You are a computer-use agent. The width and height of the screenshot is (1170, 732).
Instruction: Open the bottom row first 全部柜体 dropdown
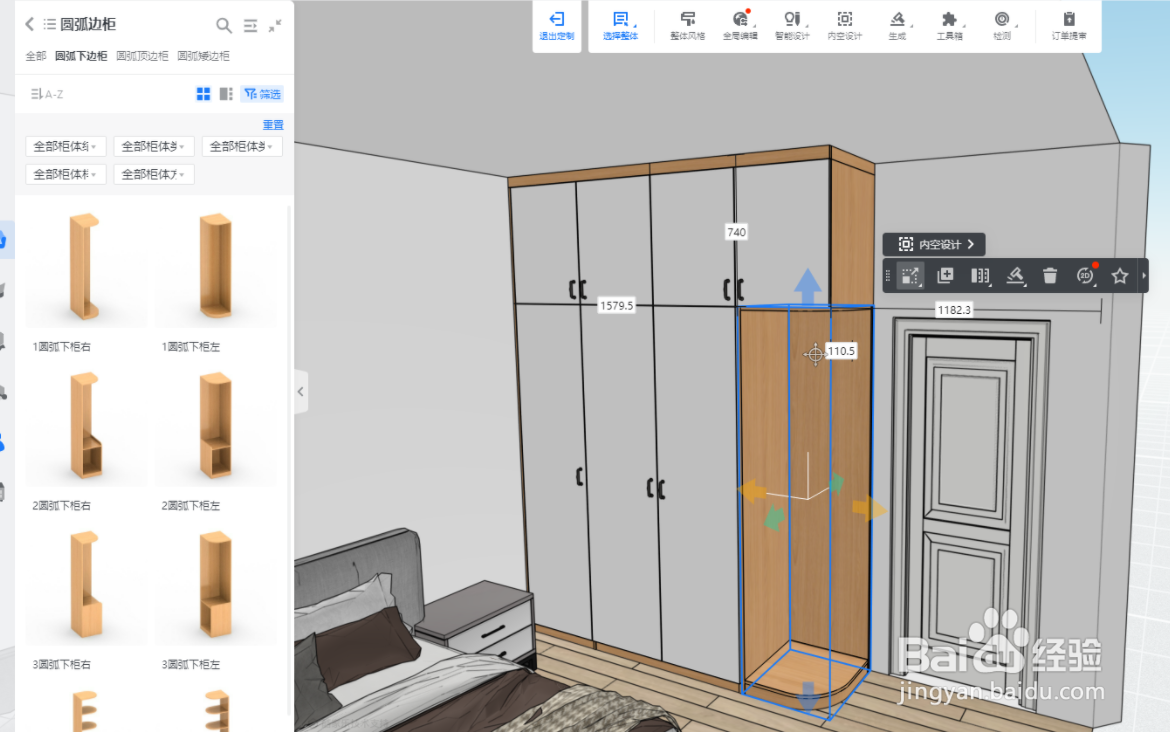66,175
